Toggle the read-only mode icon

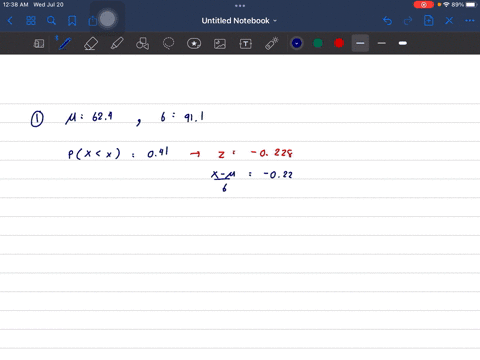[x=39, y=44]
